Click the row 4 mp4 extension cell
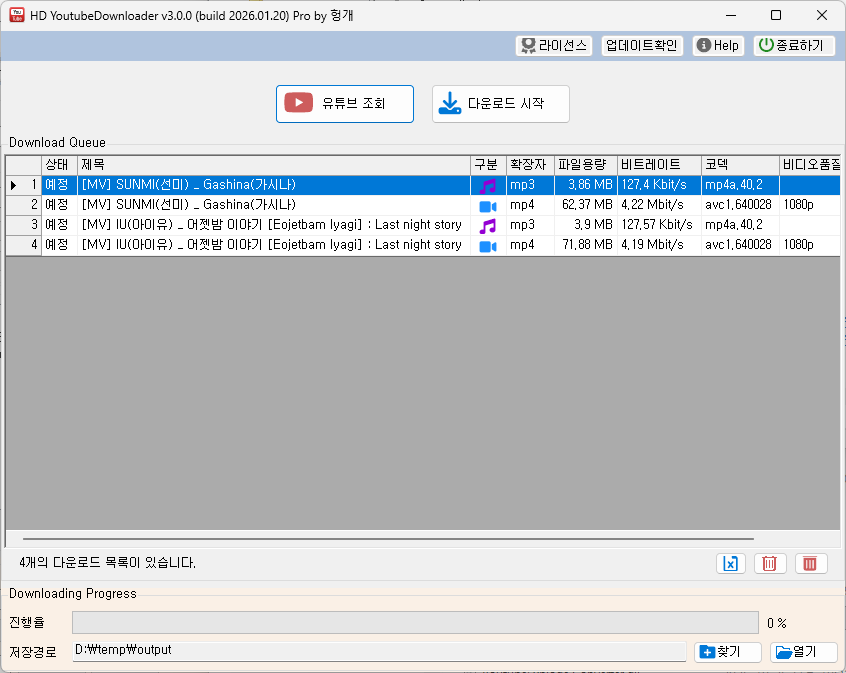Screen dimensions: 846x673 tap(530, 245)
